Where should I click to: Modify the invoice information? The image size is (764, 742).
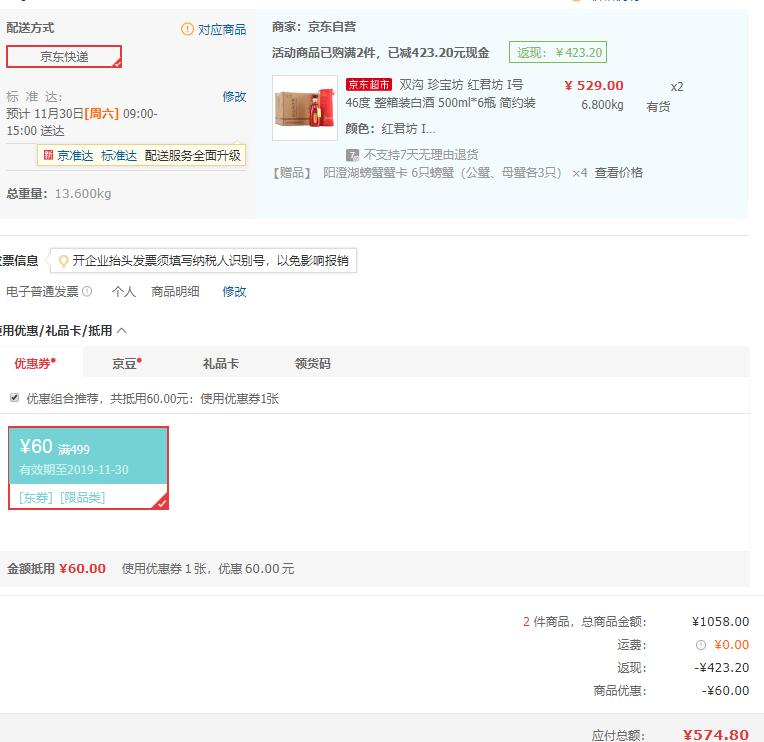coord(234,291)
